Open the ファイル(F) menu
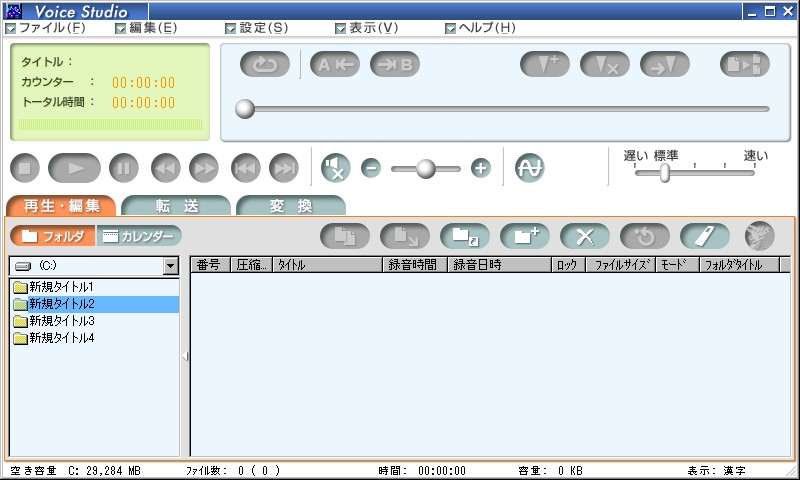This screenshot has height=480, width=800. (x=45, y=28)
